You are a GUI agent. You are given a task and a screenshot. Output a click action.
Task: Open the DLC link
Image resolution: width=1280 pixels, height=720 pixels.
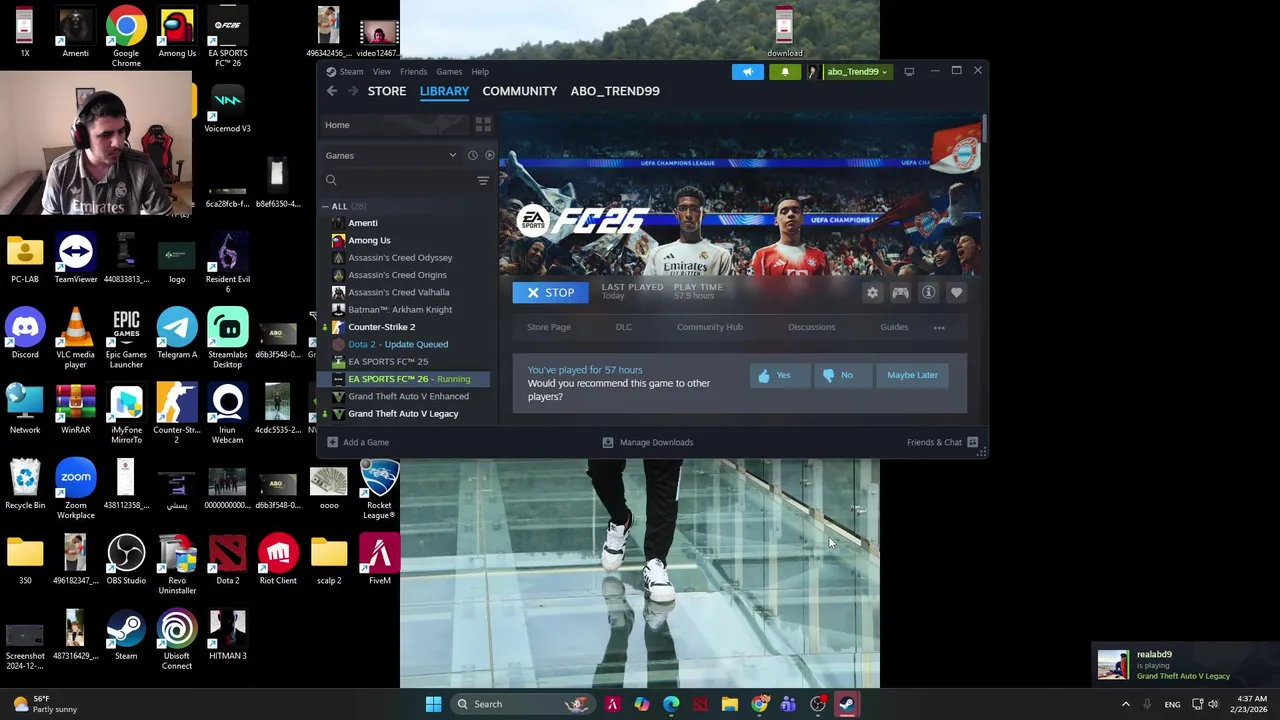coord(624,327)
